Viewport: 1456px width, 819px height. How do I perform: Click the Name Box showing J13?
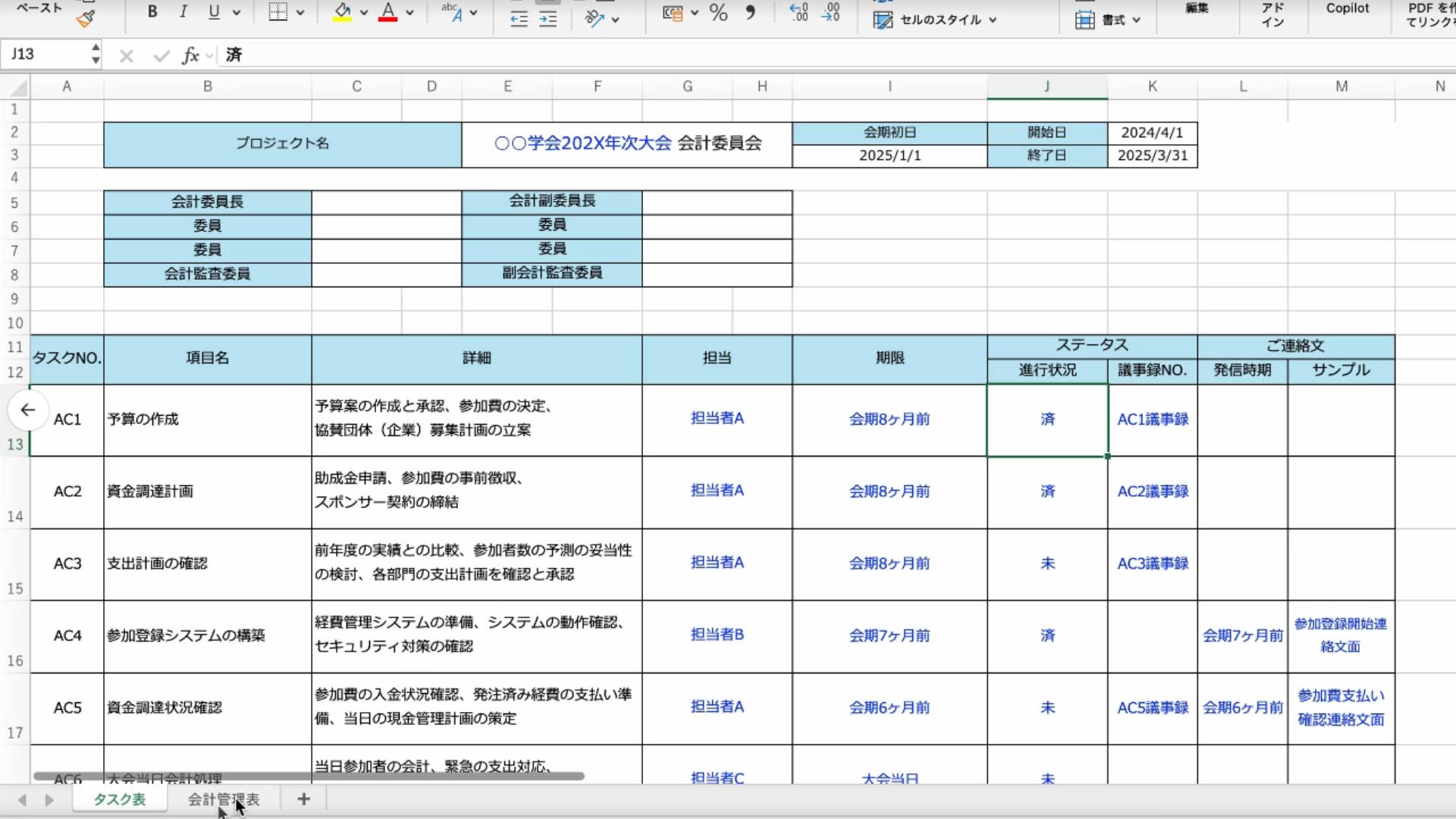tap(45, 55)
